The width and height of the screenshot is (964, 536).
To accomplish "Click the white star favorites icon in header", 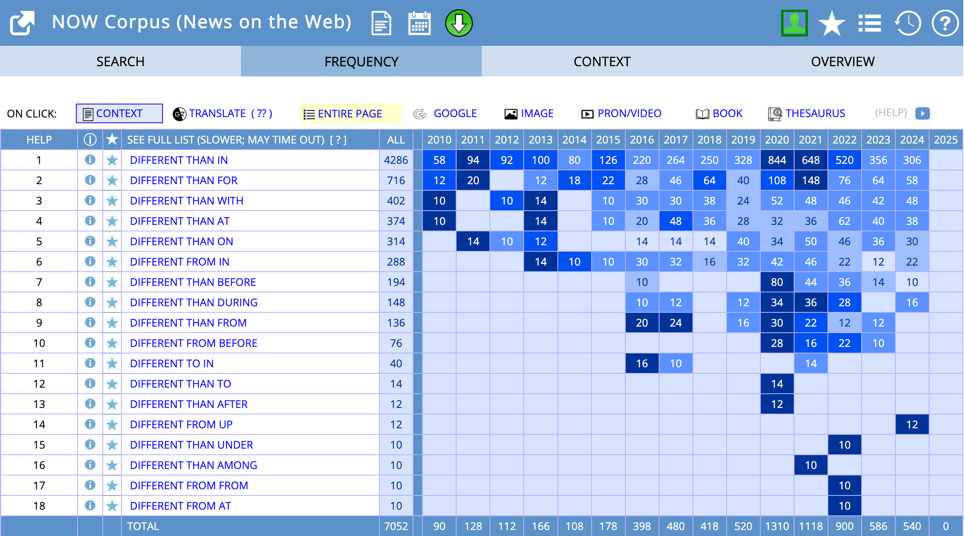I will 832,23.
